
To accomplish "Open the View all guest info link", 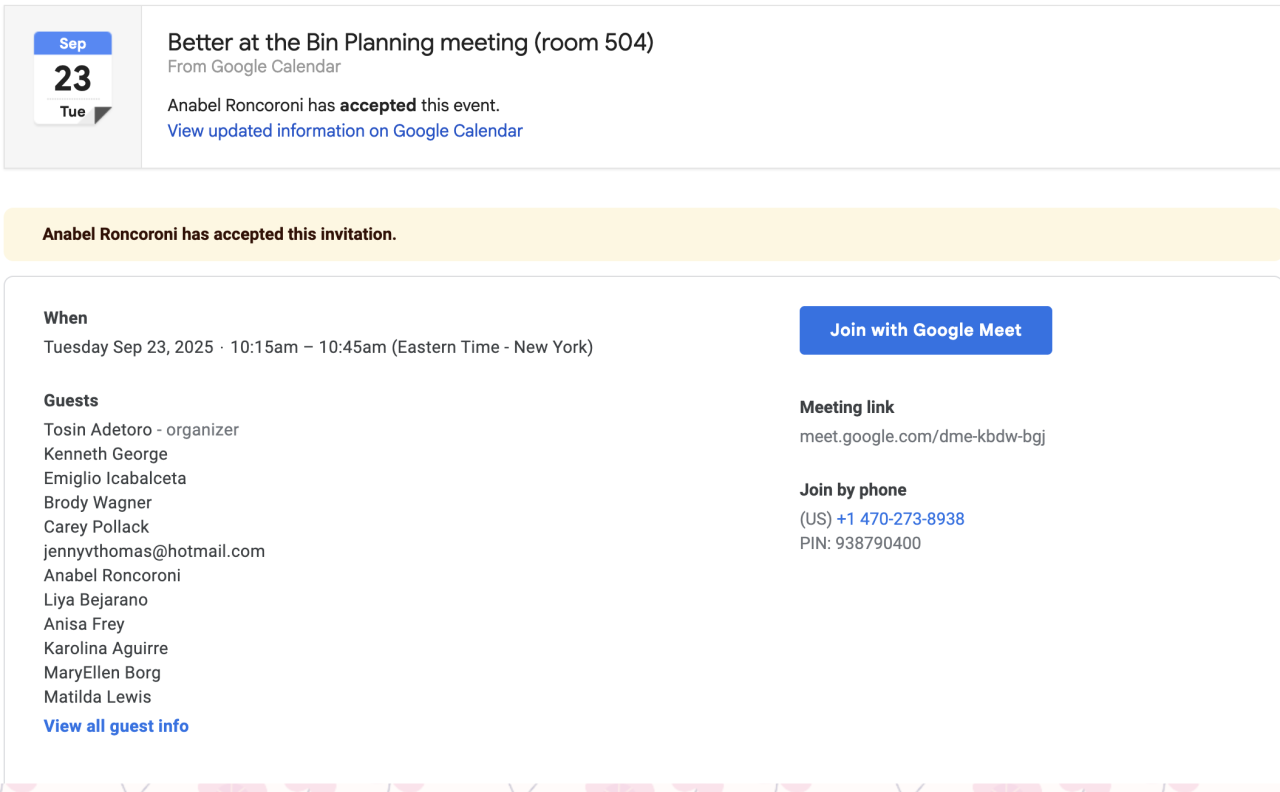I will pyautogui.click(x=116, y=726).
